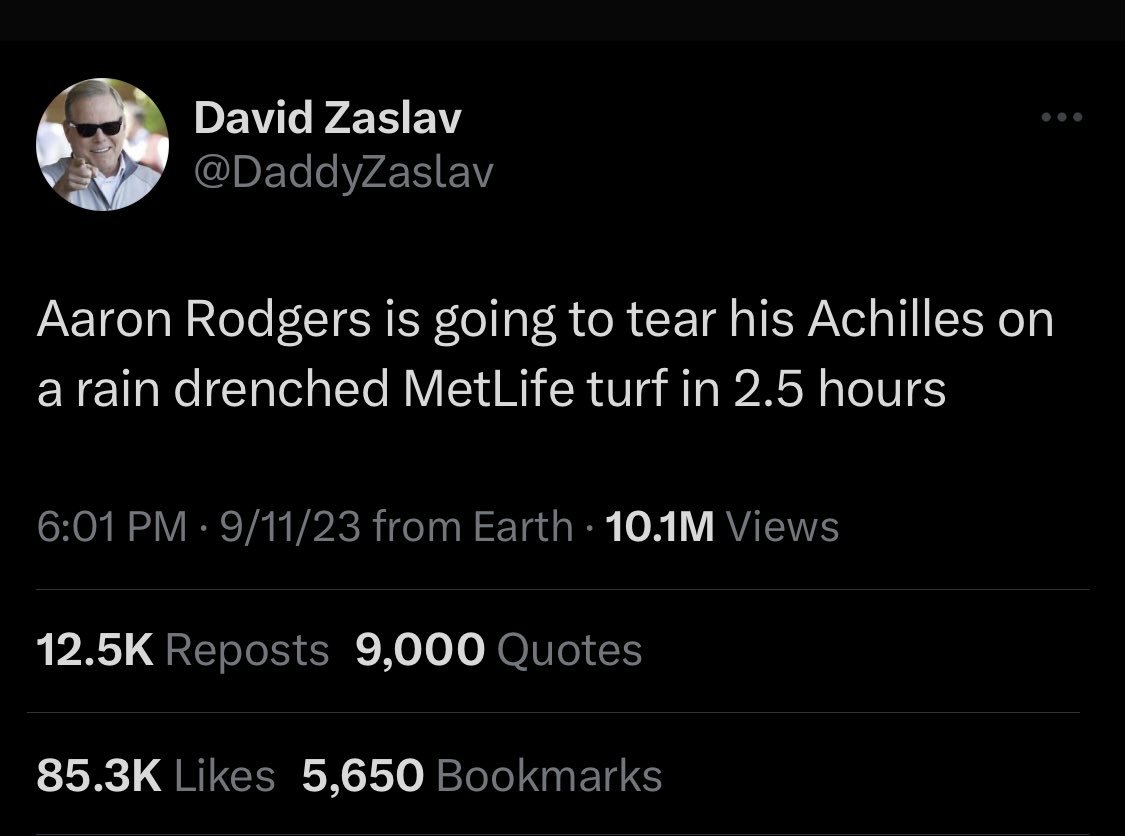The image size is (1125, 836).
Task: Click the 85.3K like count number
Action: (99, 776)
